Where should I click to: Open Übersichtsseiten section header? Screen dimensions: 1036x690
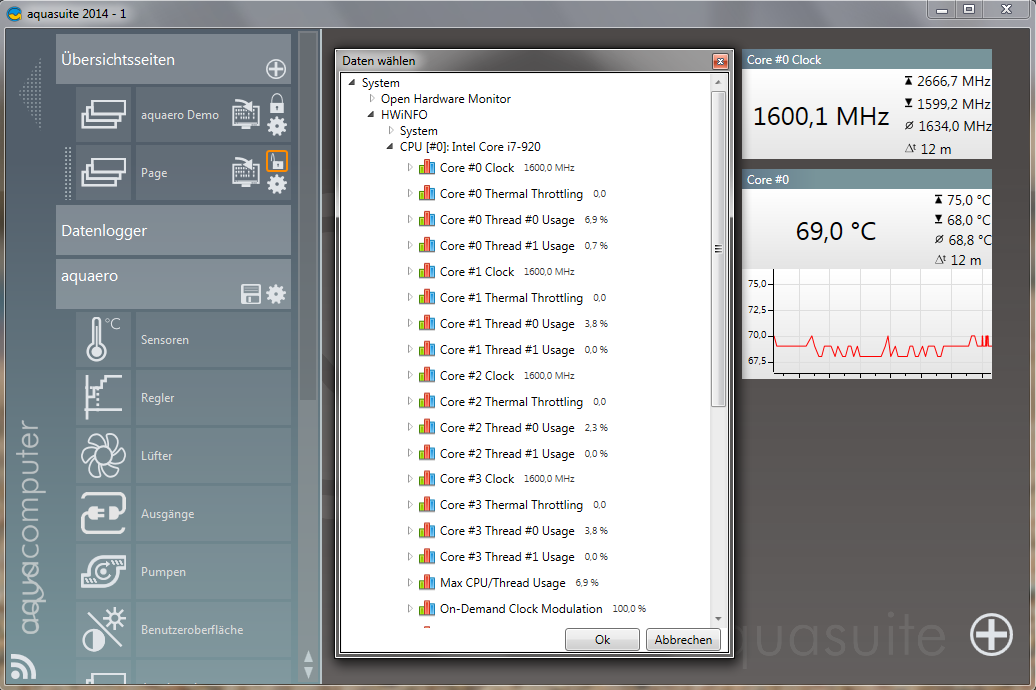pyautogui.click(x=173, y=59)
